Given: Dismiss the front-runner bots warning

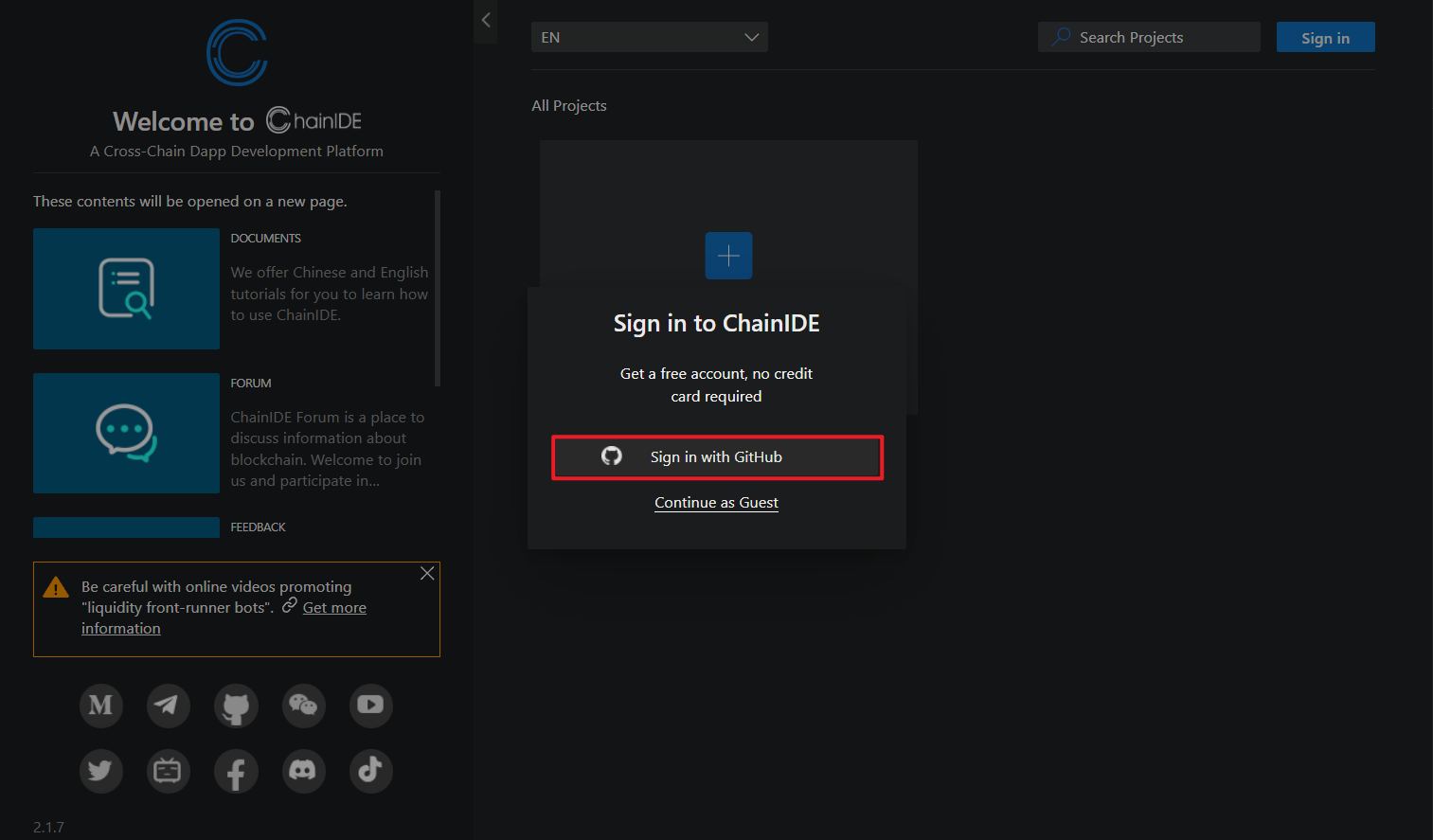Looking at the screenshot, I should [427, 574].
